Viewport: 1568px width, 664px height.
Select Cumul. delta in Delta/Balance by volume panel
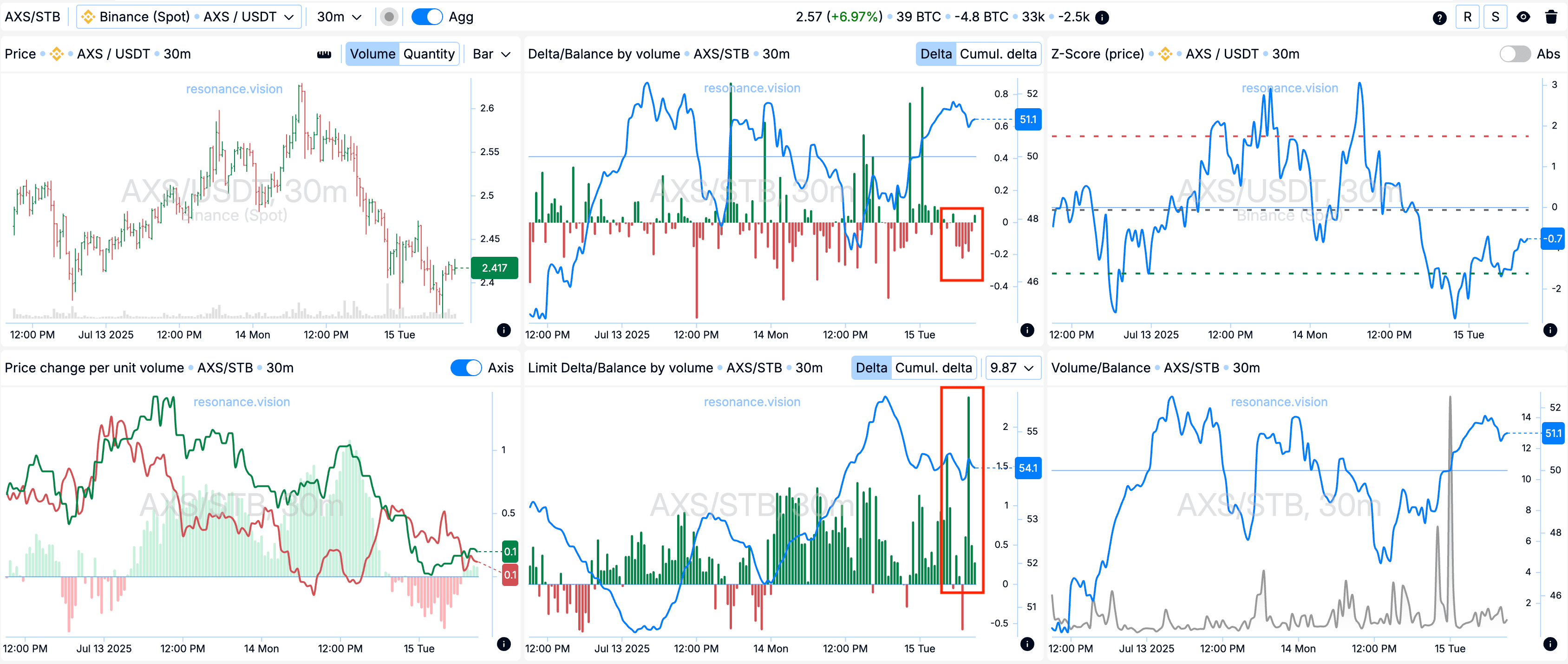998,54
